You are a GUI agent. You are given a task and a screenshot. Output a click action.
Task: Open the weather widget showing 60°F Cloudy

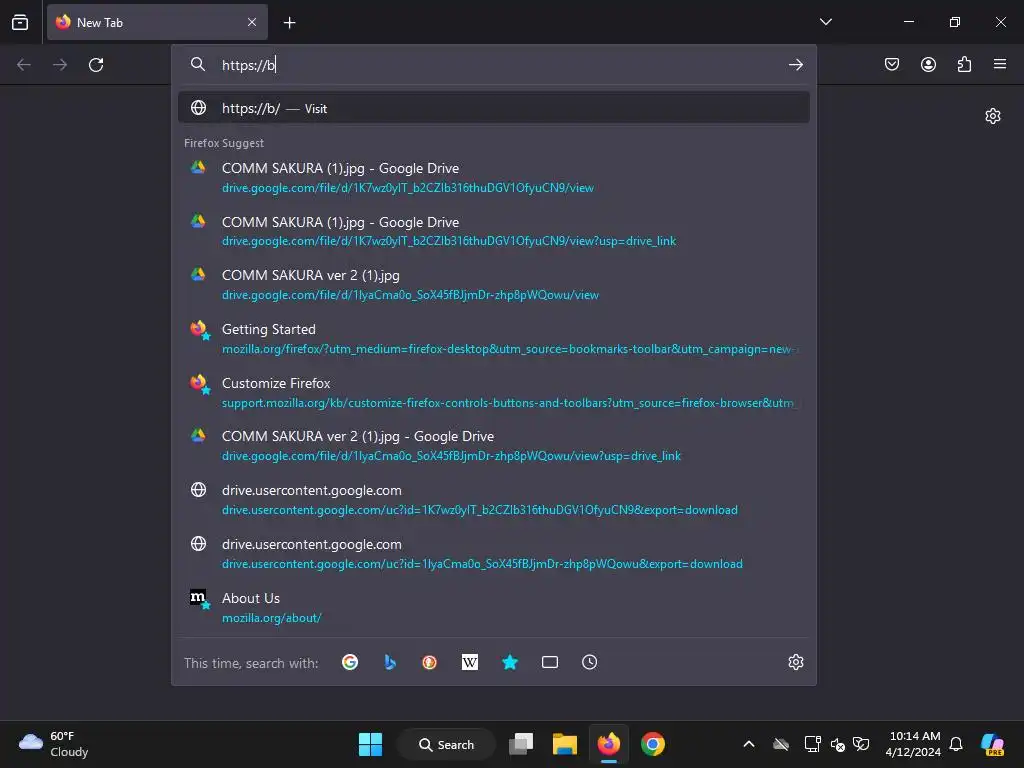click(54, 744)
